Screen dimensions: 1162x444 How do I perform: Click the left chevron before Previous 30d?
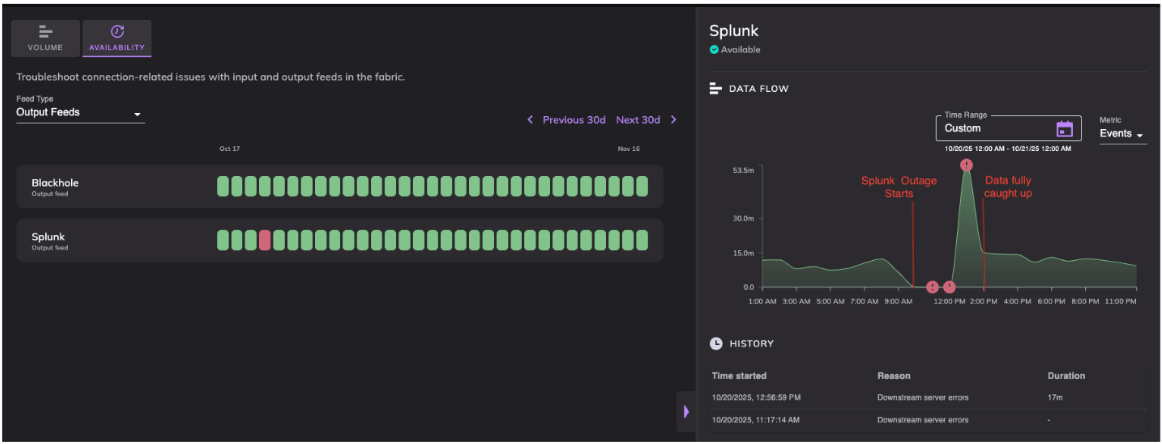[530, 119]
